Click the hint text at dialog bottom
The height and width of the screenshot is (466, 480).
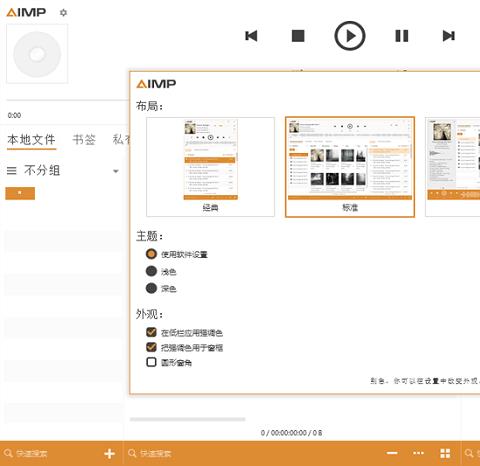(425, 381)
